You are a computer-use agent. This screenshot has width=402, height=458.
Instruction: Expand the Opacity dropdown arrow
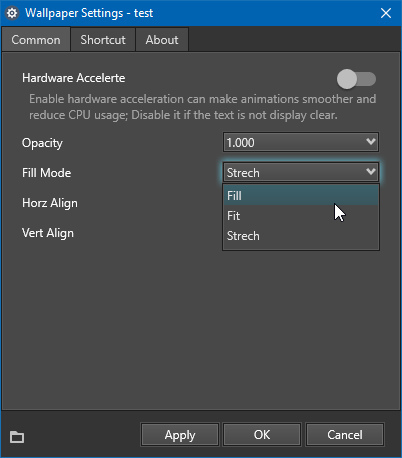click(371, 142)
